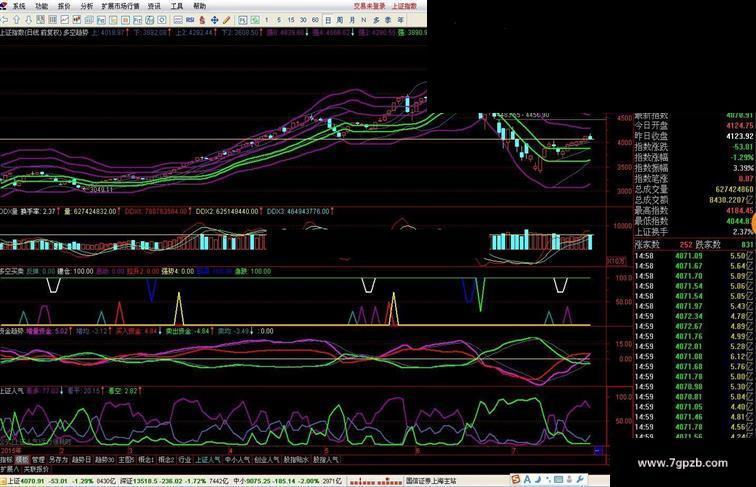
Task: Click the down arrow toolbar icon
Action: coord(28,20)
